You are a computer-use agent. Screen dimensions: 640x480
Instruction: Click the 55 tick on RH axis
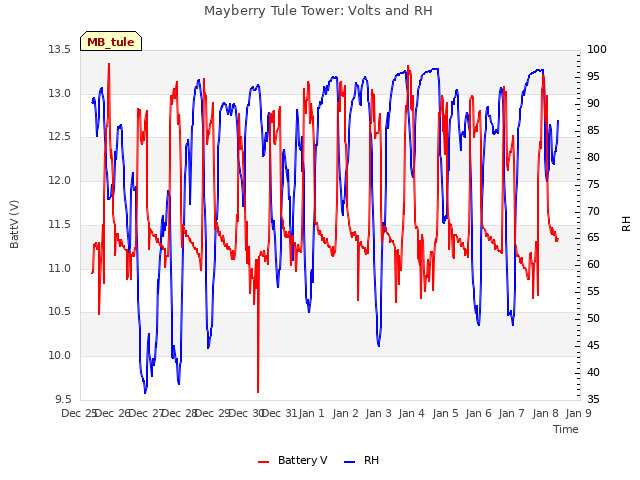point(593,291)
